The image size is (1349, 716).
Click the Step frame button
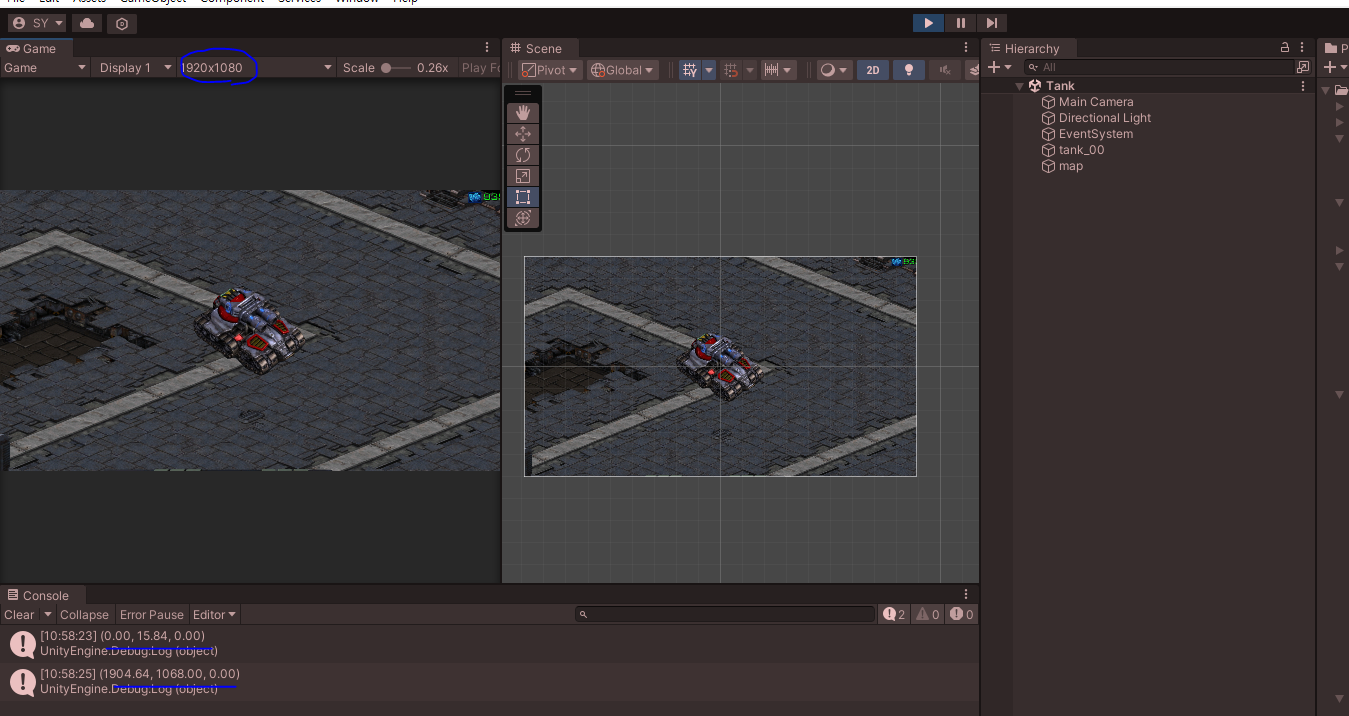[991, 22]
